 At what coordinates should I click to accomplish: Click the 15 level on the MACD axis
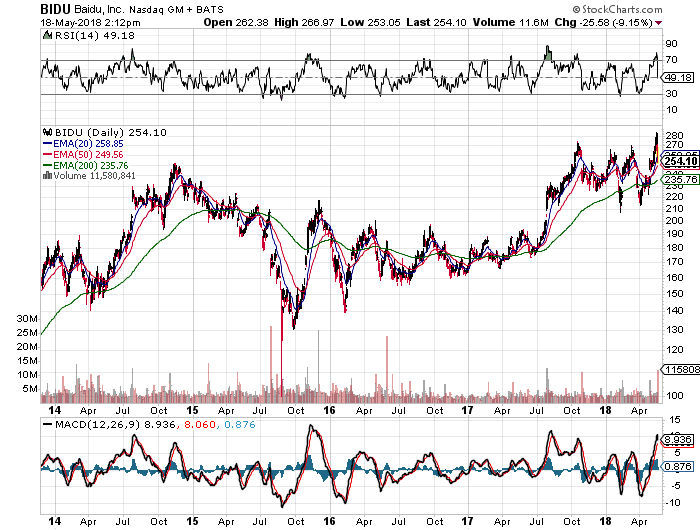coord(675,420)
